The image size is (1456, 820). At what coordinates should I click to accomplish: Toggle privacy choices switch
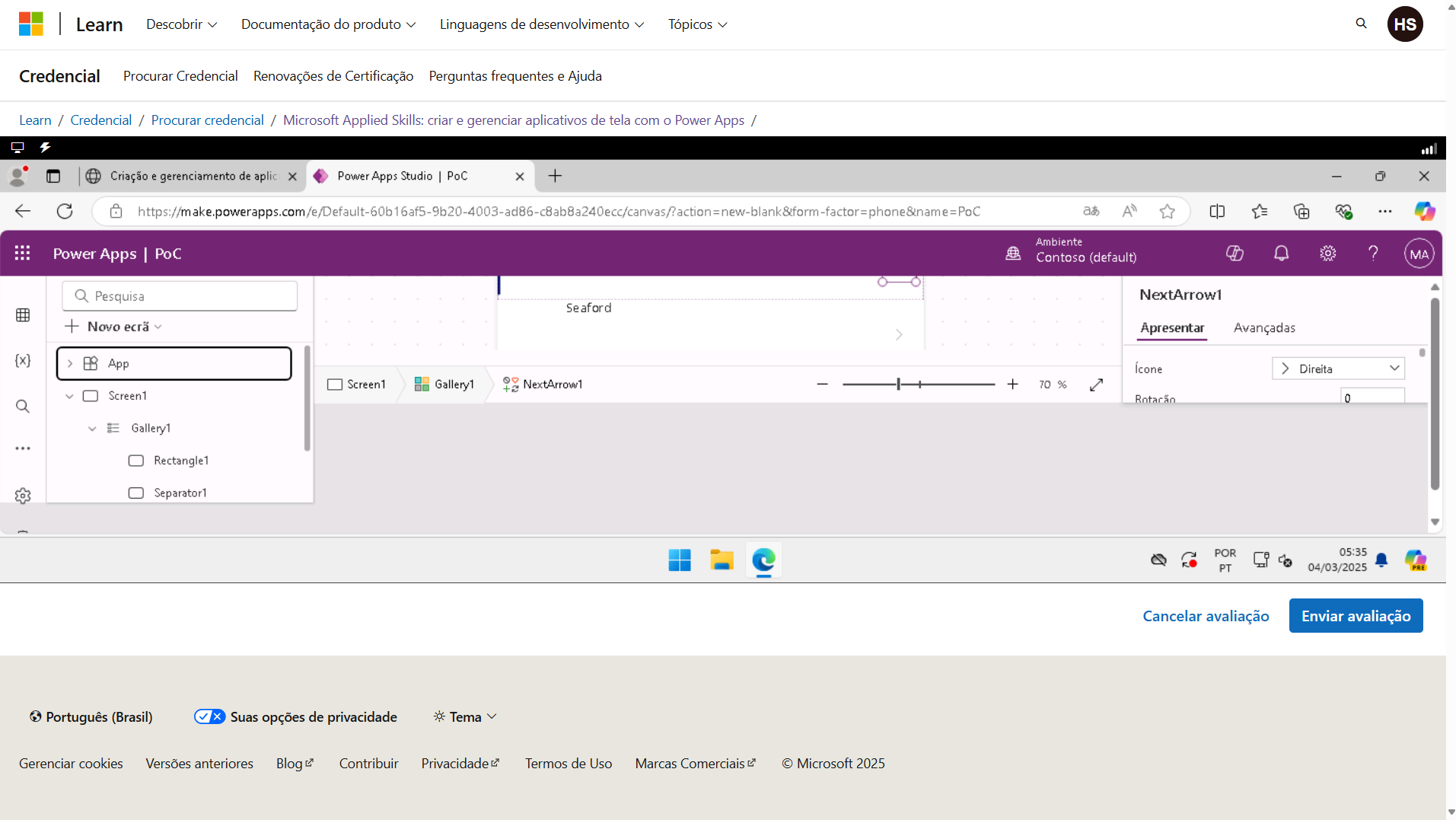click(x=209, y=716)
